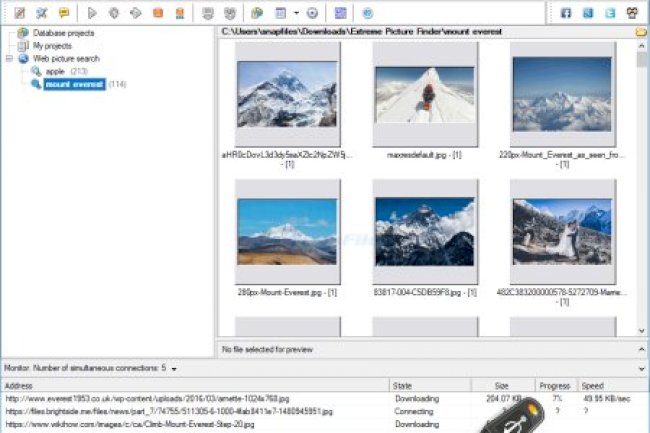650x433 pixels.
Task: Sort downloads by the State column header
Action: click(x=403, y=385)
